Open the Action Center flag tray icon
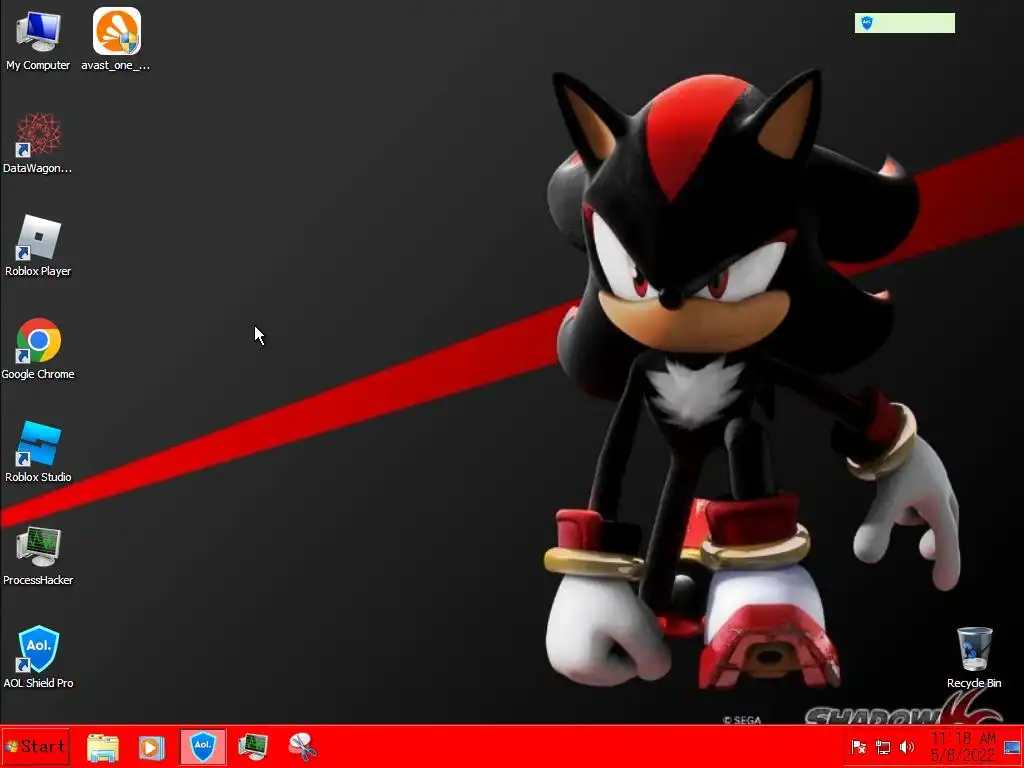Screen dimensions: 1024x768 click(x=859, y=747)
